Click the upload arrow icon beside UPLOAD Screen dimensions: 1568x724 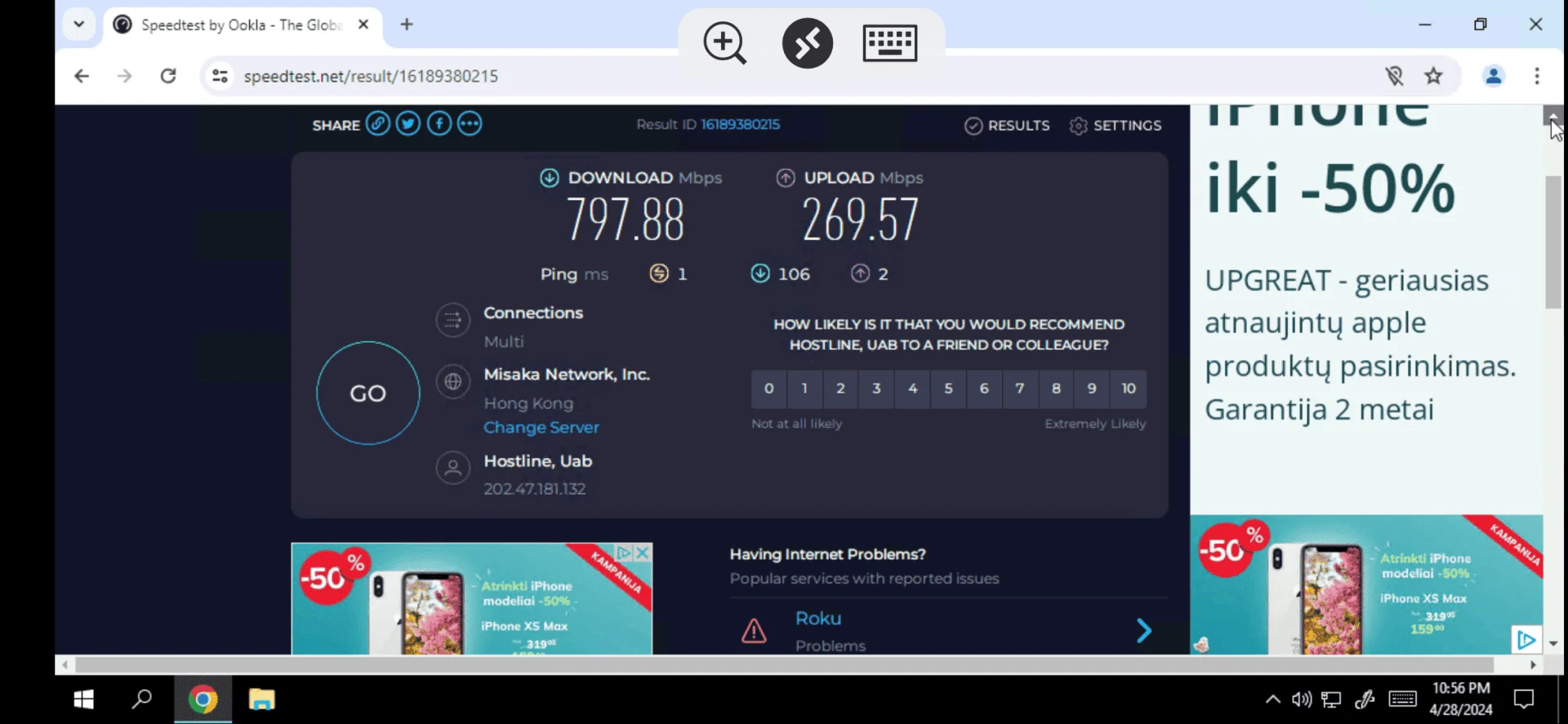786,178
